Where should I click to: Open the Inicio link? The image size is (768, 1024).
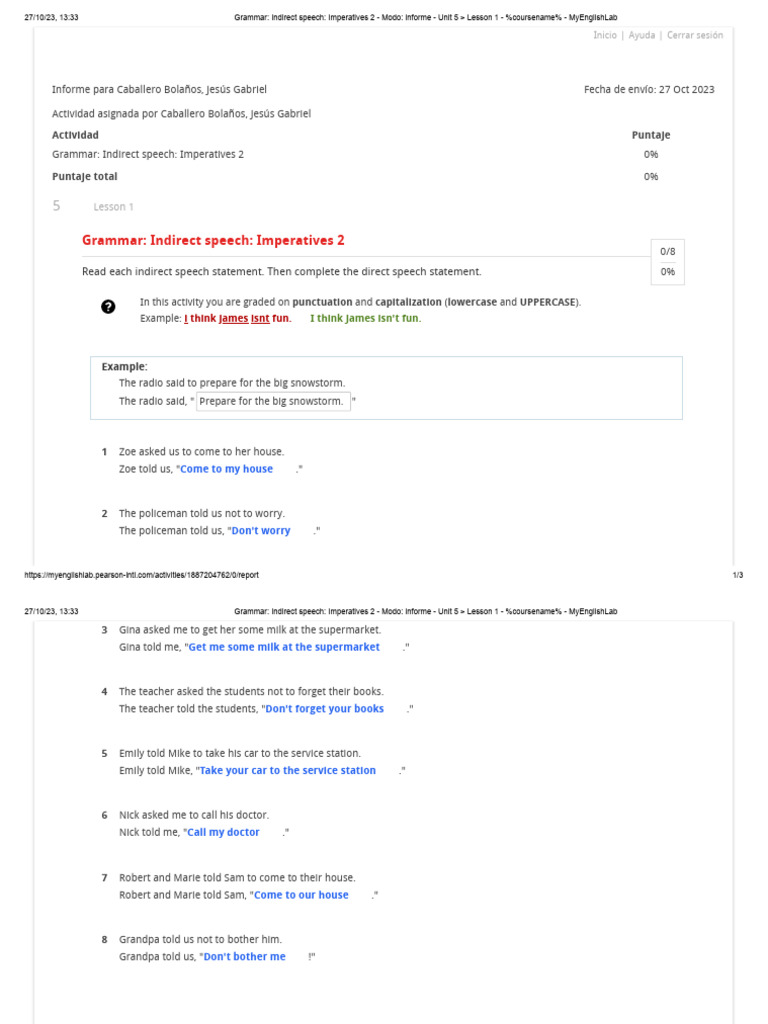click(604, 35)
